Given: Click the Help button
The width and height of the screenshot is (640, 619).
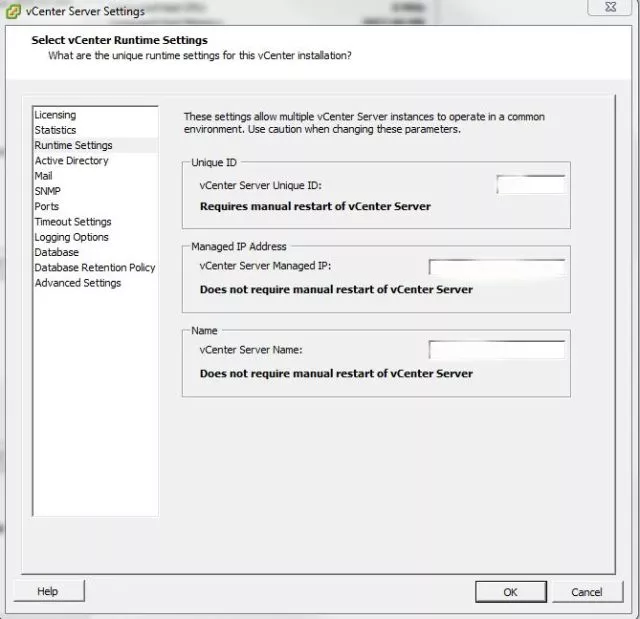Looking at the screenshot, I should (x=49, y=591).
